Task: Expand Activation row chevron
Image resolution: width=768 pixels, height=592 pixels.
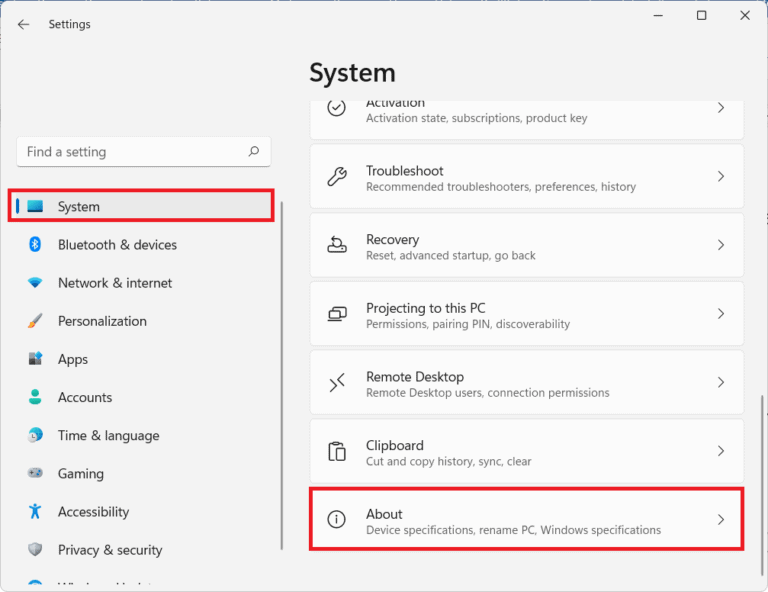Action: (x=720, y=108)
